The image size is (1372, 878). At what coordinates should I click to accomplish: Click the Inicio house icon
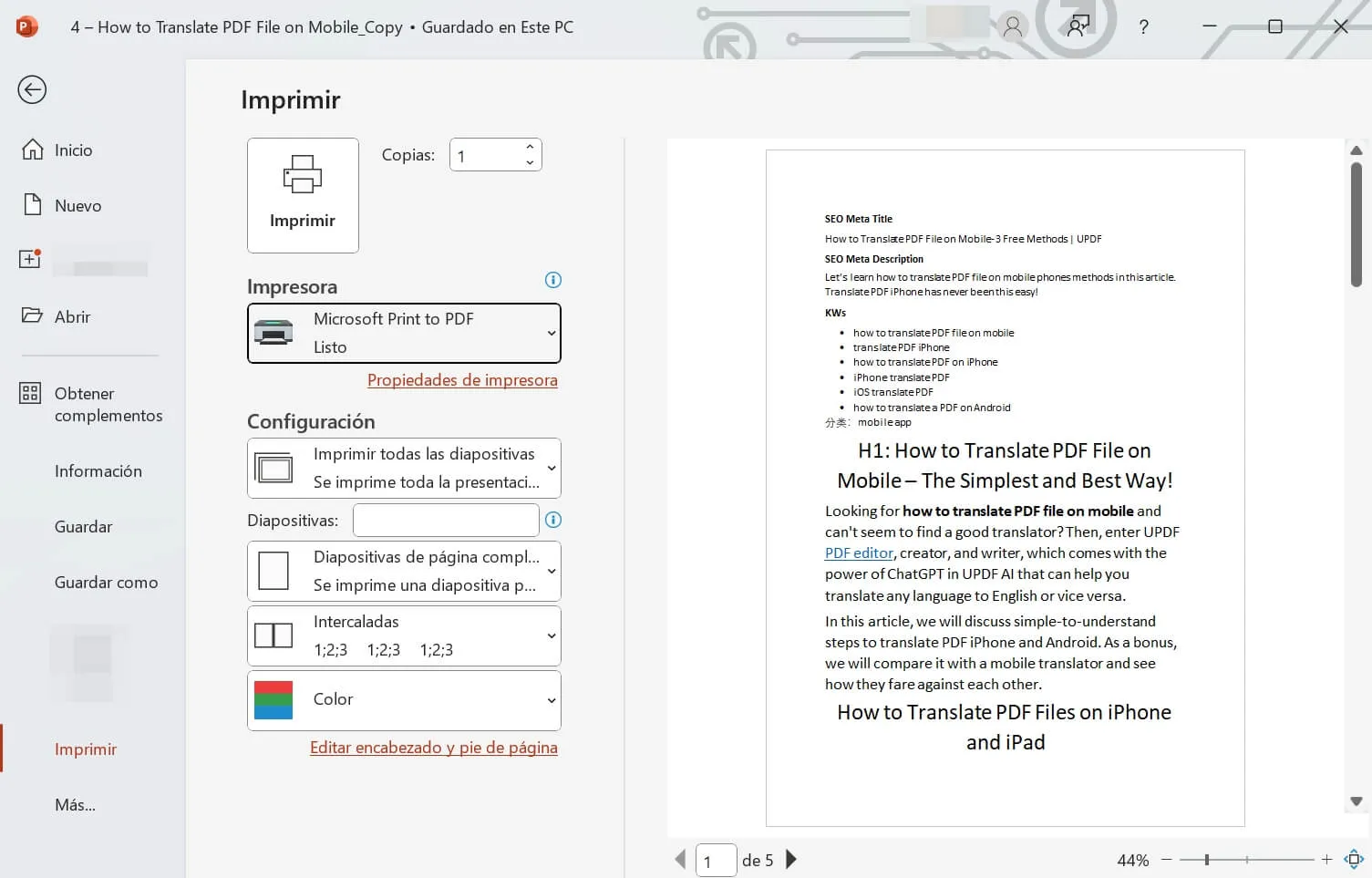[33, 150]
